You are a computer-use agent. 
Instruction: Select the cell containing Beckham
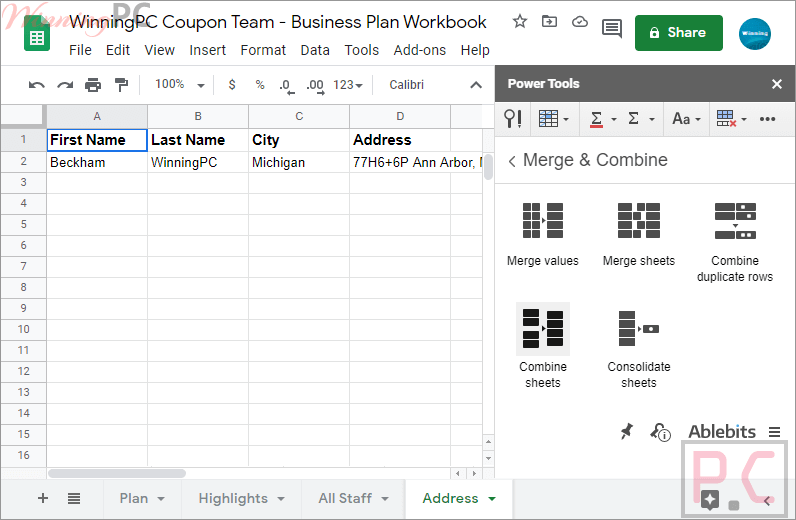97,162
